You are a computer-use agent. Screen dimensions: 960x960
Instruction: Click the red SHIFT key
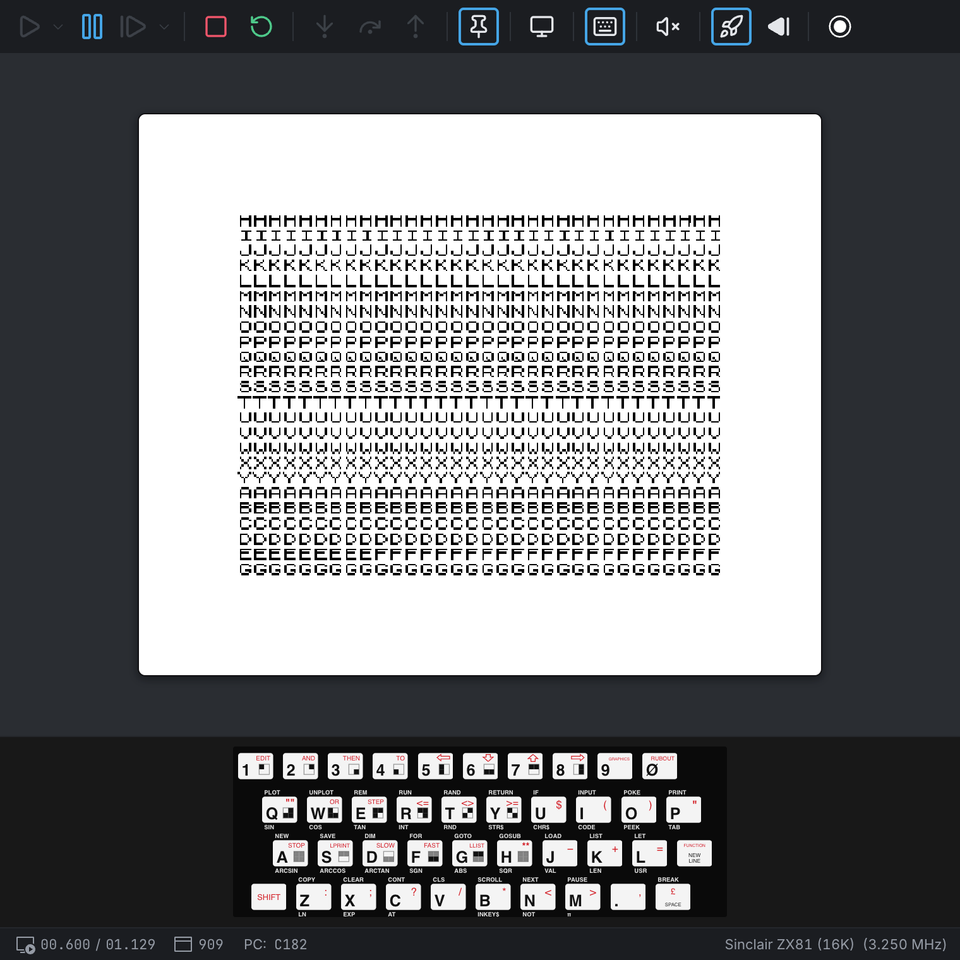[269, 897]
